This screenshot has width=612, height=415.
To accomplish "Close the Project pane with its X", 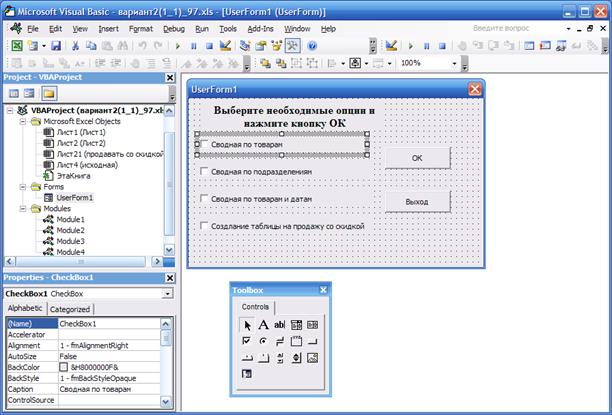I will (x=170, y=78).
